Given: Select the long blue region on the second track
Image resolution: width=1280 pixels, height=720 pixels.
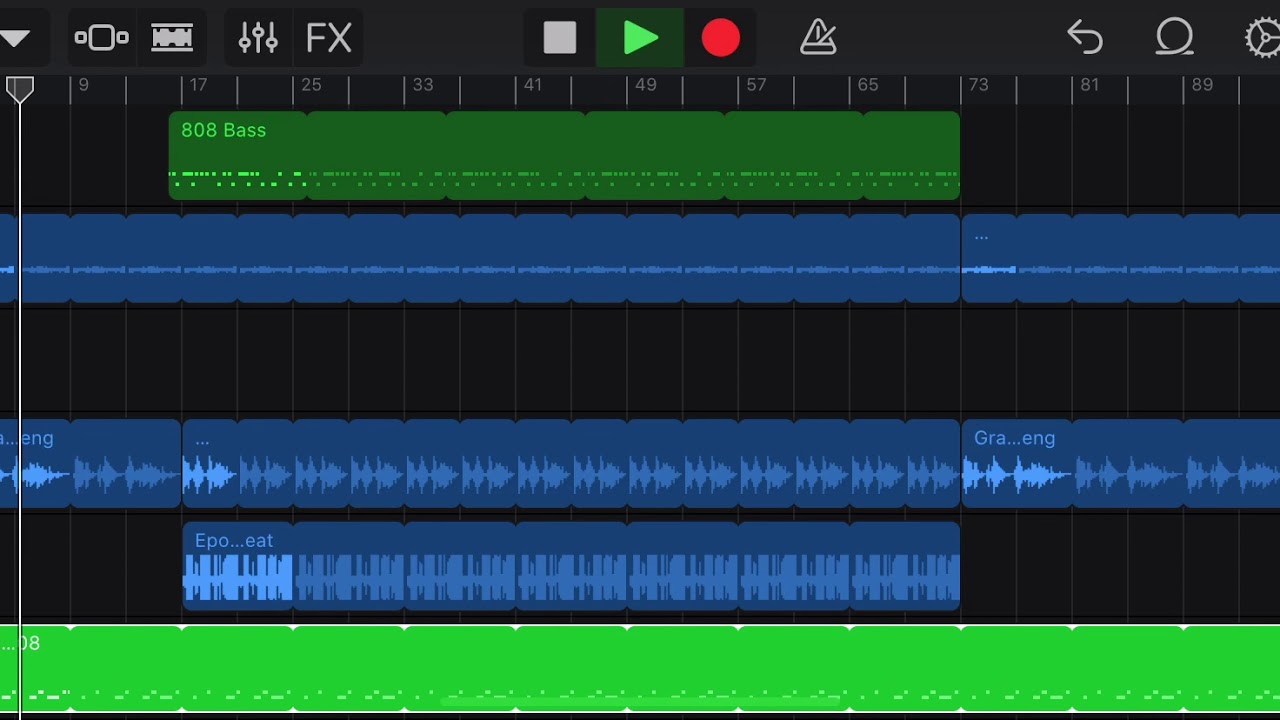Looking at the screenshot, I should click(480, 258).
